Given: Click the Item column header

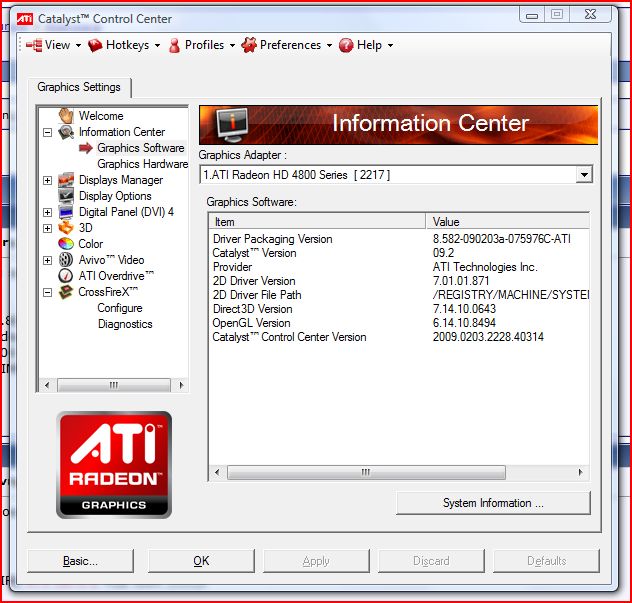Looking at the screenshot, I should [317, 222].
